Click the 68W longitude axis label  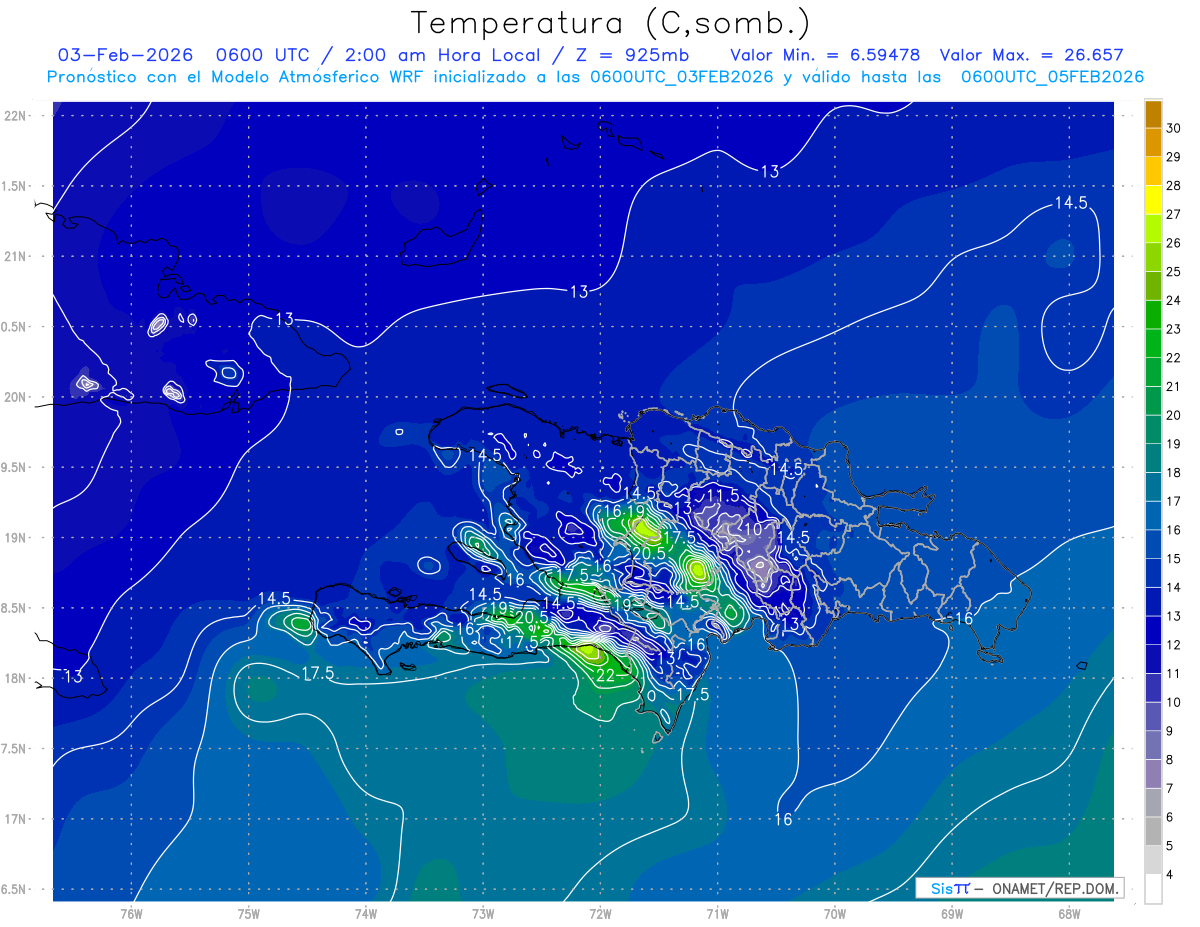pyautogui.click(x=1068, y=914)
